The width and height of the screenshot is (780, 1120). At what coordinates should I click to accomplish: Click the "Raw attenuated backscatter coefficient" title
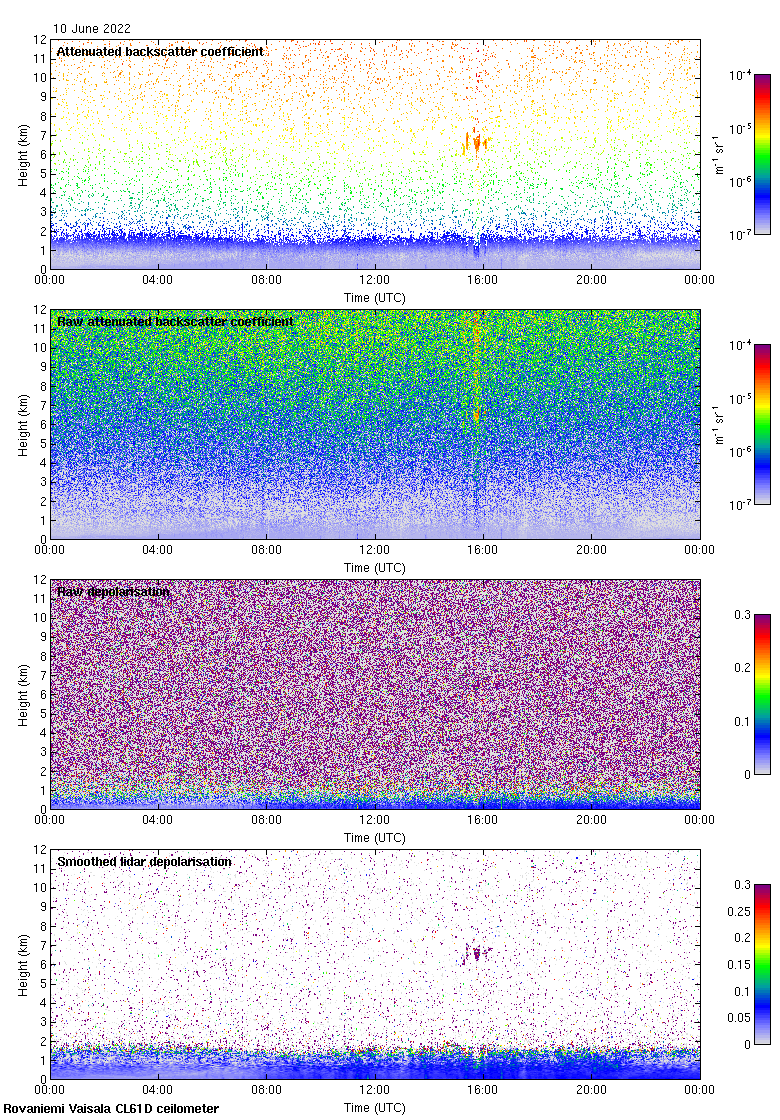pos(175,321)
